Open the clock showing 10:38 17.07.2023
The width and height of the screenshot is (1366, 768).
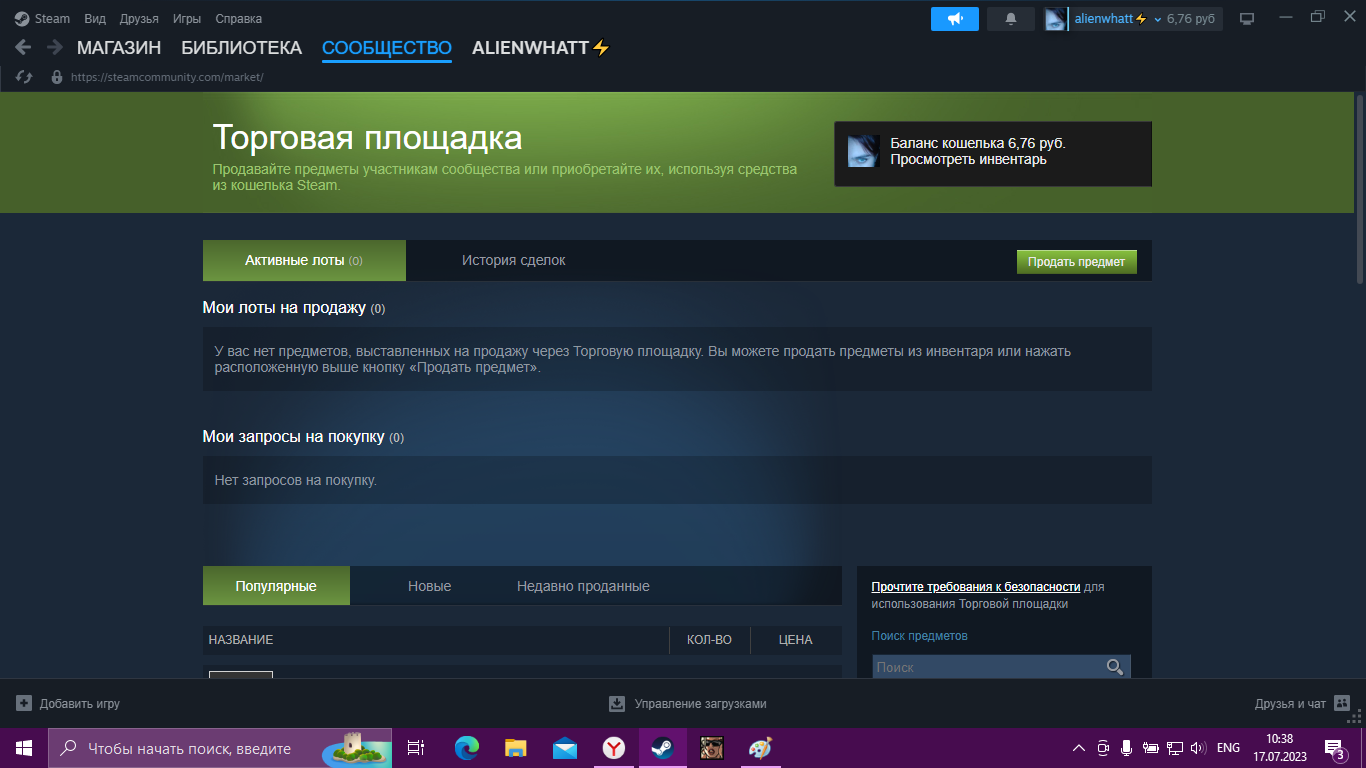(x=1280, y=748)
